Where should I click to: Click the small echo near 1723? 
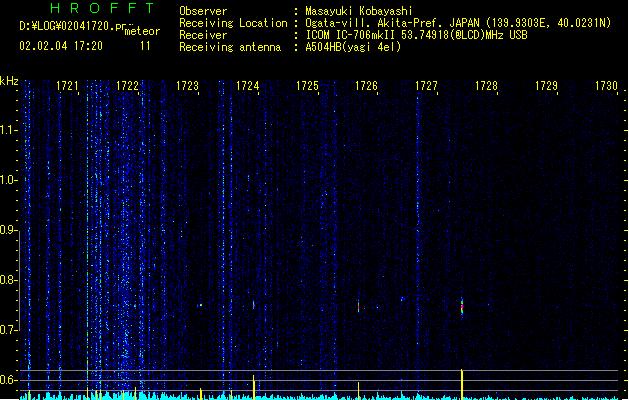tap(200, 305)
